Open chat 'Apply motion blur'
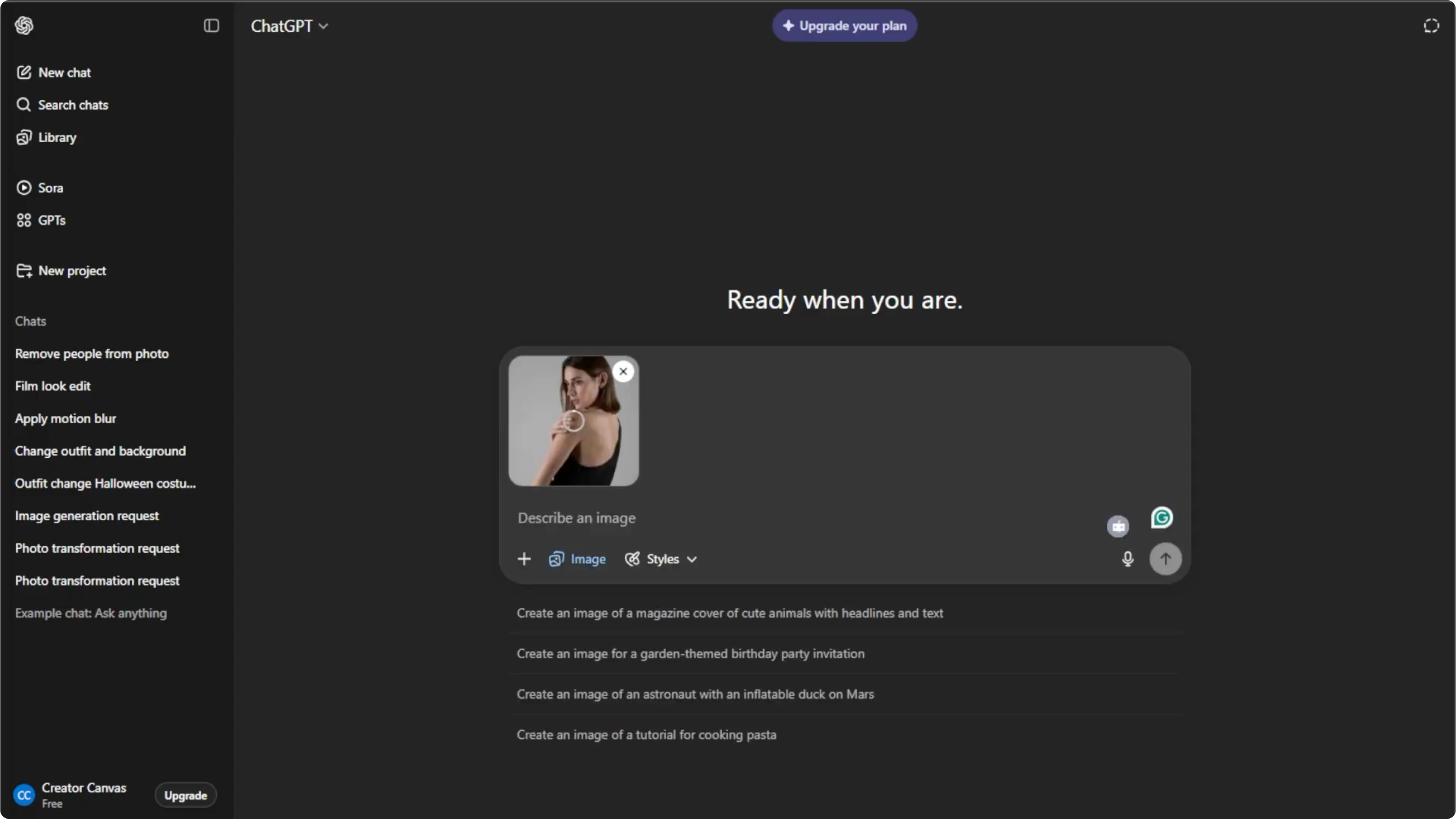This screenshot has width=1456, height=819. click(66, 418)
